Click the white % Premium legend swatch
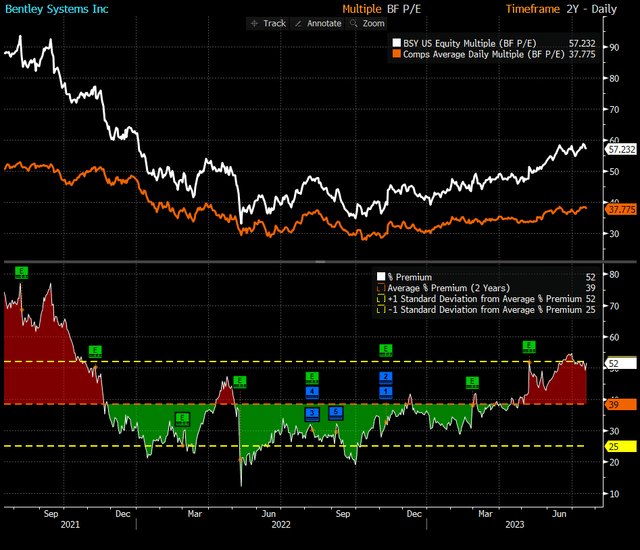 (381, 277)
